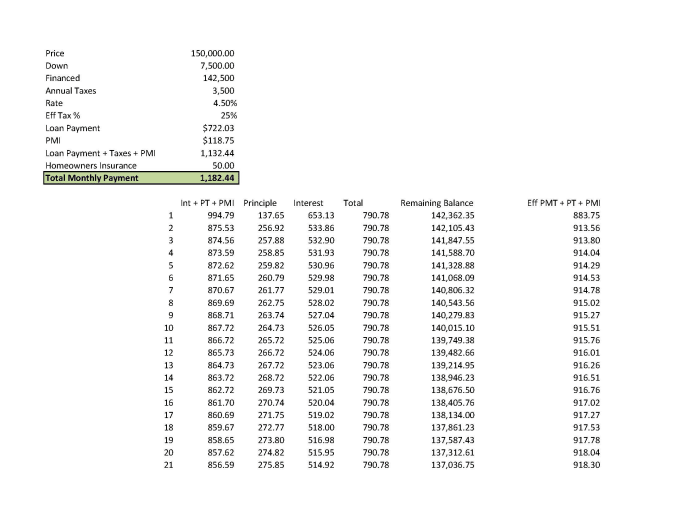
Task: Select row number 10
Action: [169, 328]
